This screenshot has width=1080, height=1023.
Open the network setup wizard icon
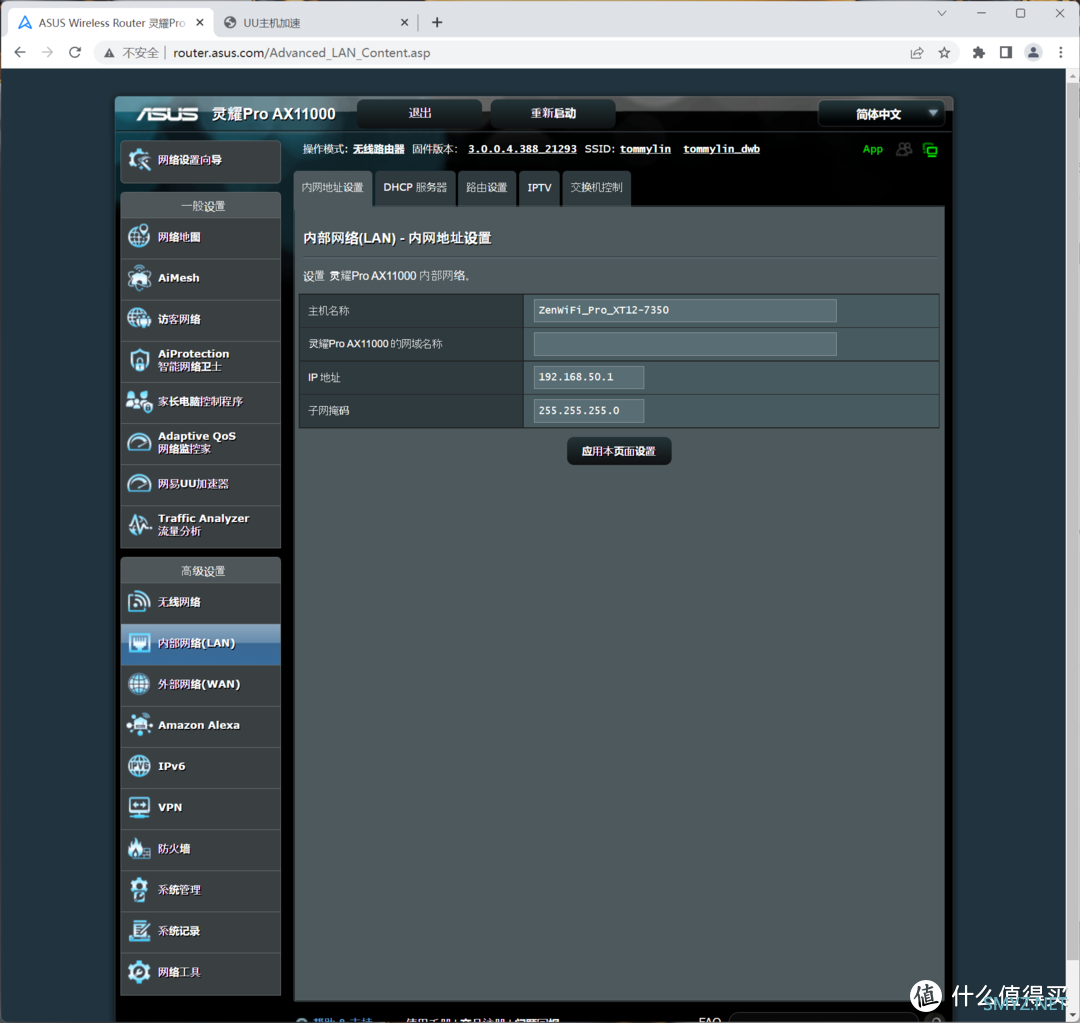(139, 160)
